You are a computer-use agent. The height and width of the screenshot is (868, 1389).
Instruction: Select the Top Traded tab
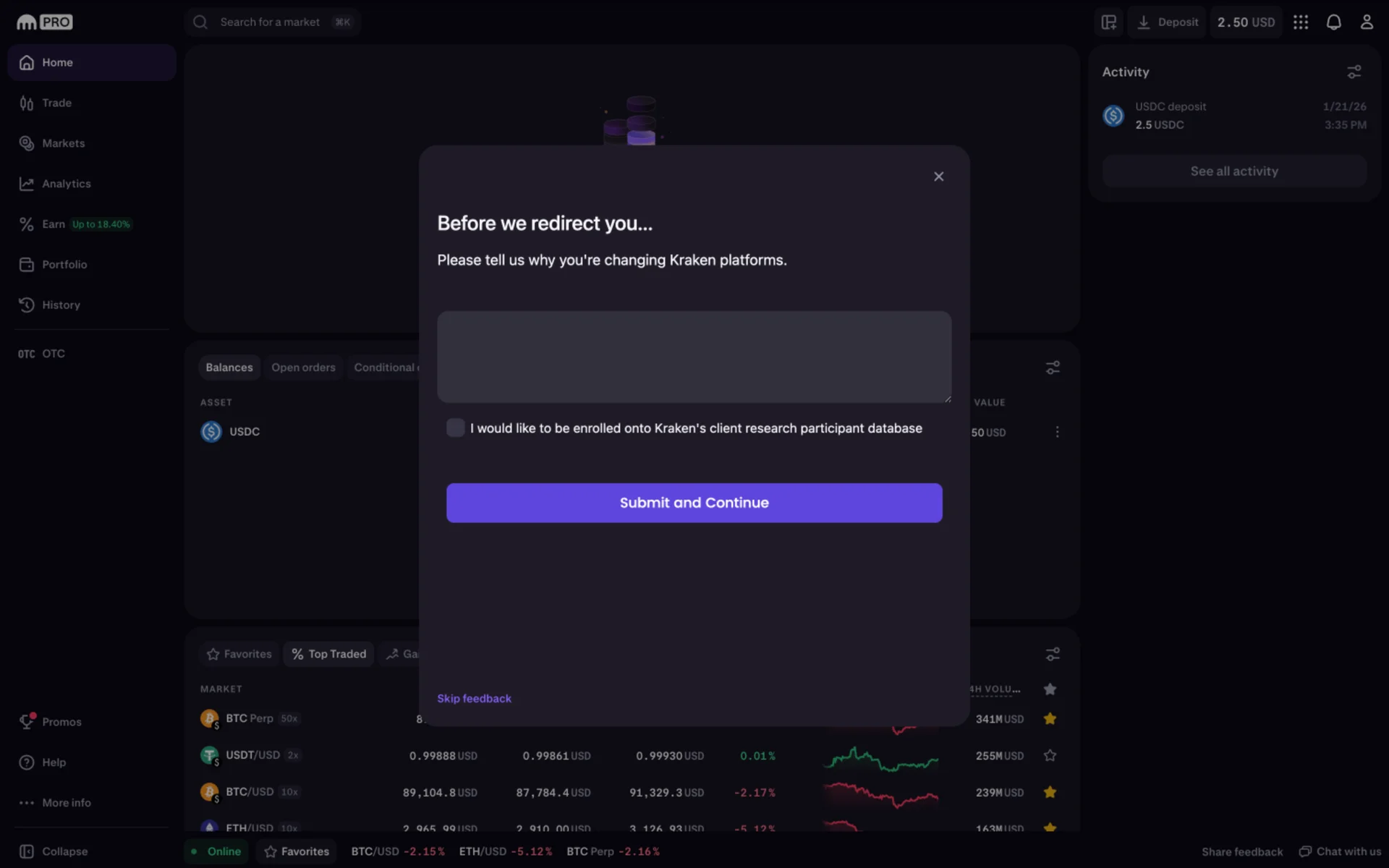click(329, 654)
